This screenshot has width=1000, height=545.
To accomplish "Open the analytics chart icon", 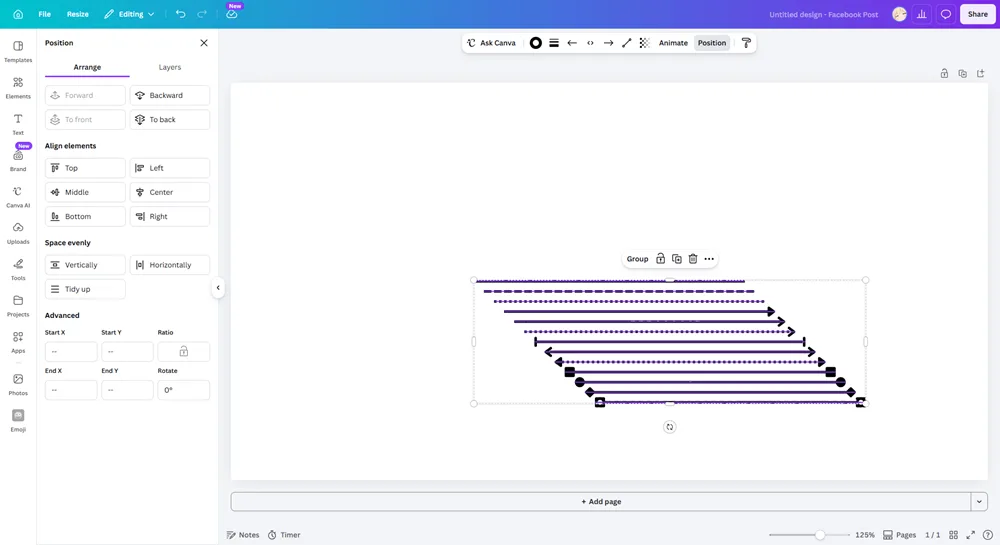I will 922,14.
